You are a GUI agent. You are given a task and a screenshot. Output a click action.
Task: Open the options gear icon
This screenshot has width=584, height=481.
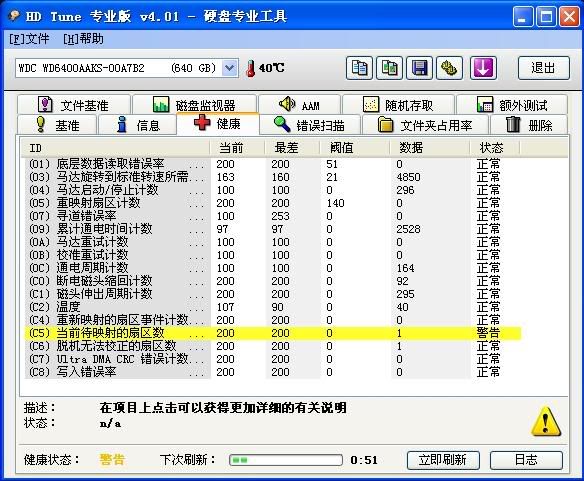(x=450, y=68)
